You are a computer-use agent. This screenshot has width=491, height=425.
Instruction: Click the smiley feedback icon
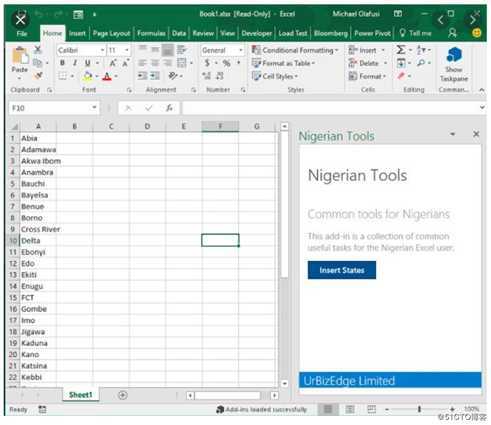[477, 33]
